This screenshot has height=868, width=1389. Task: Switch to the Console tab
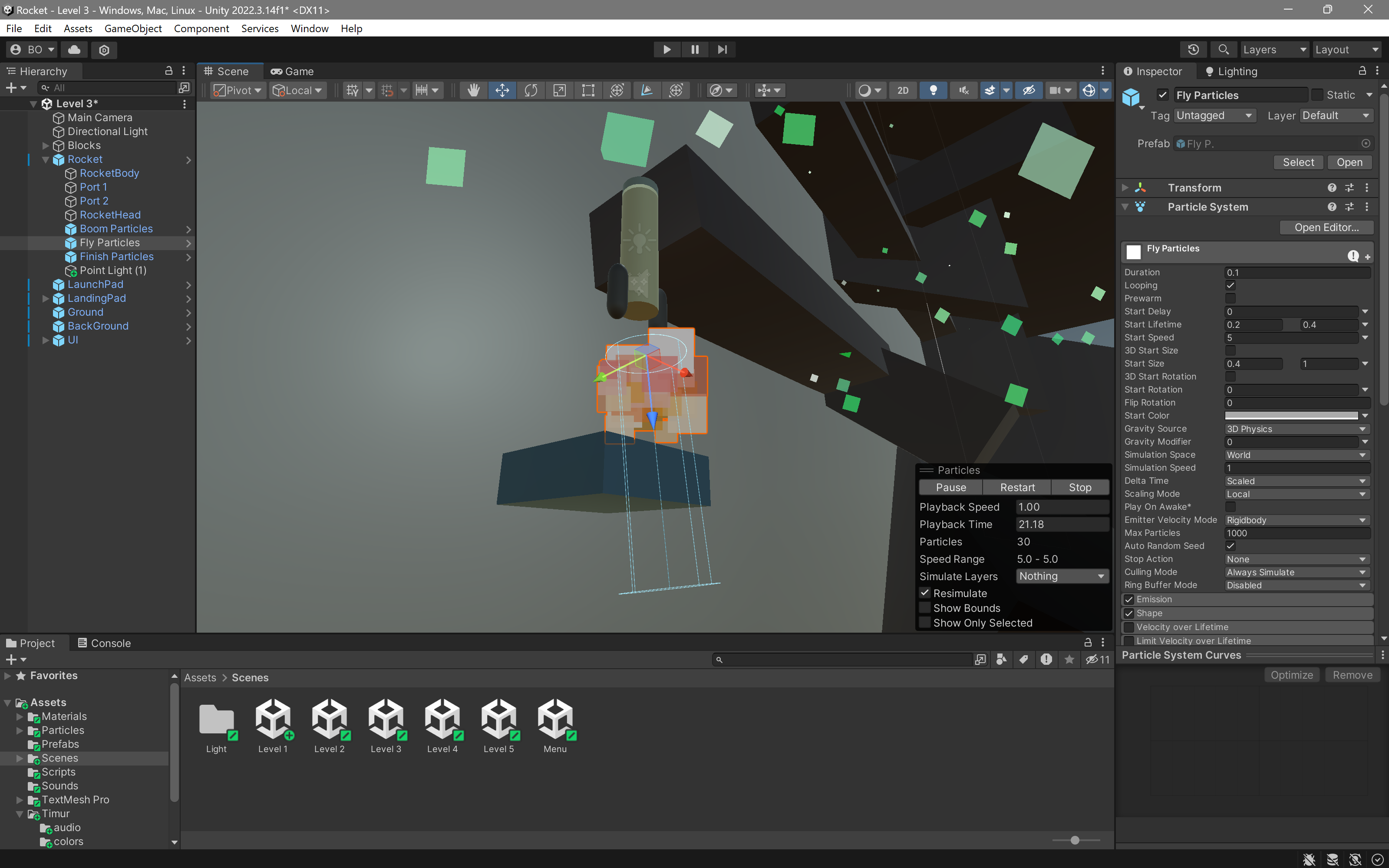point(105,643)
